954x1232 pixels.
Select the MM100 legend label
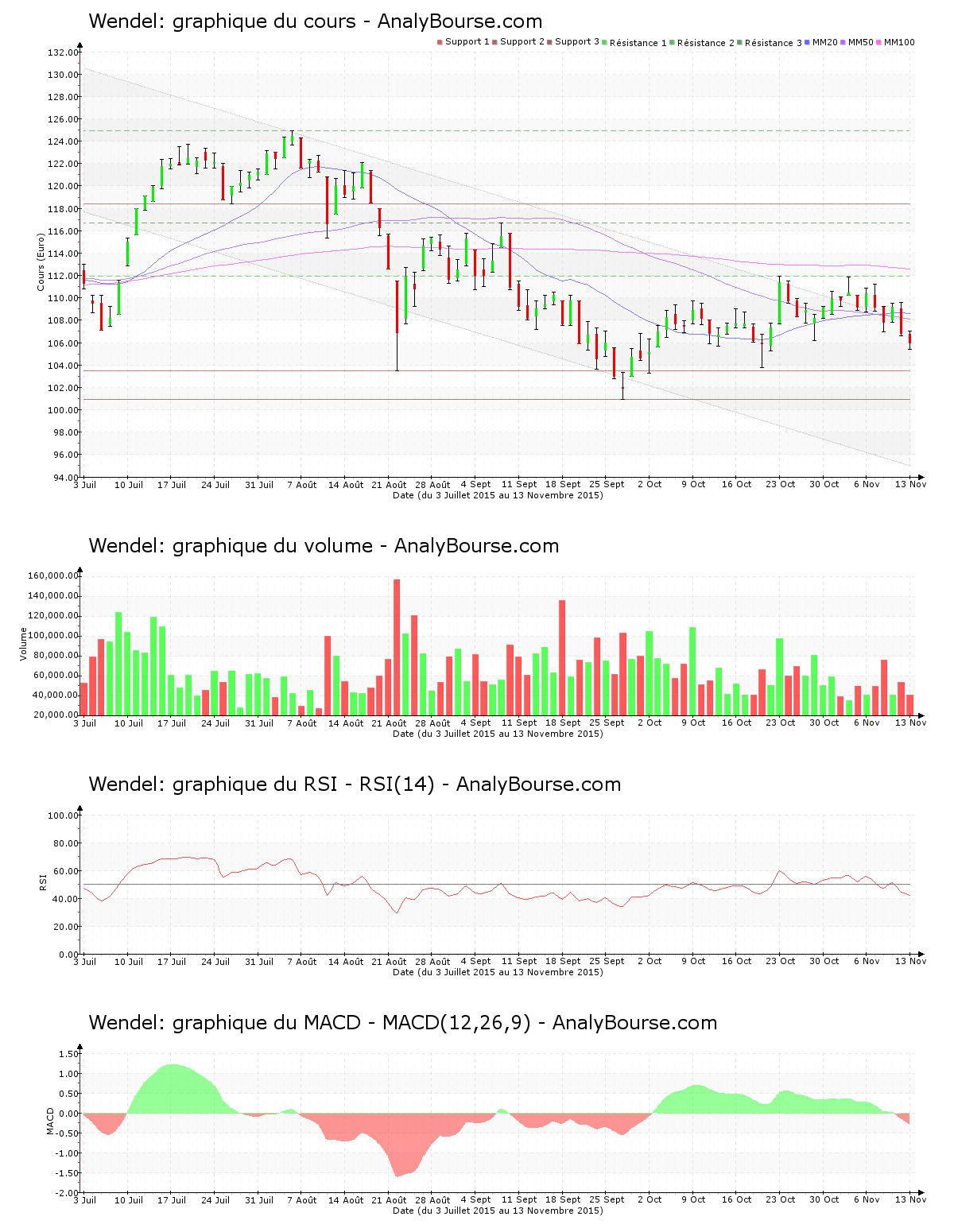(x=900, y=42)
